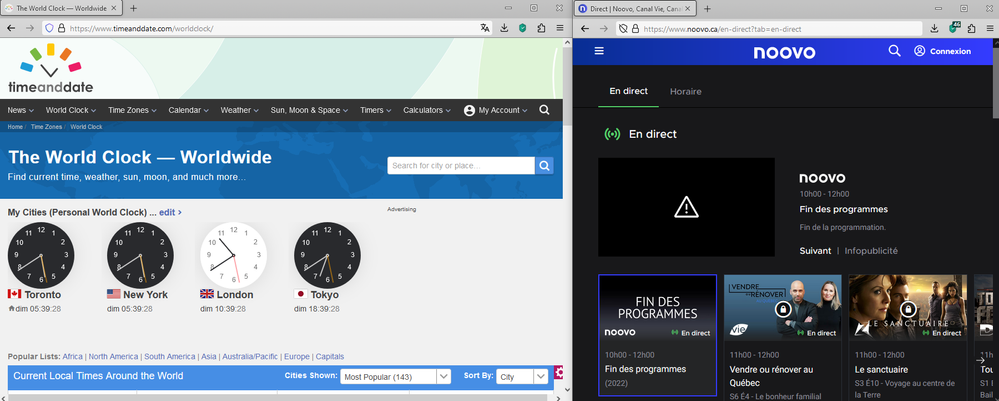Click the Search for city or place field

click(461, 166)
